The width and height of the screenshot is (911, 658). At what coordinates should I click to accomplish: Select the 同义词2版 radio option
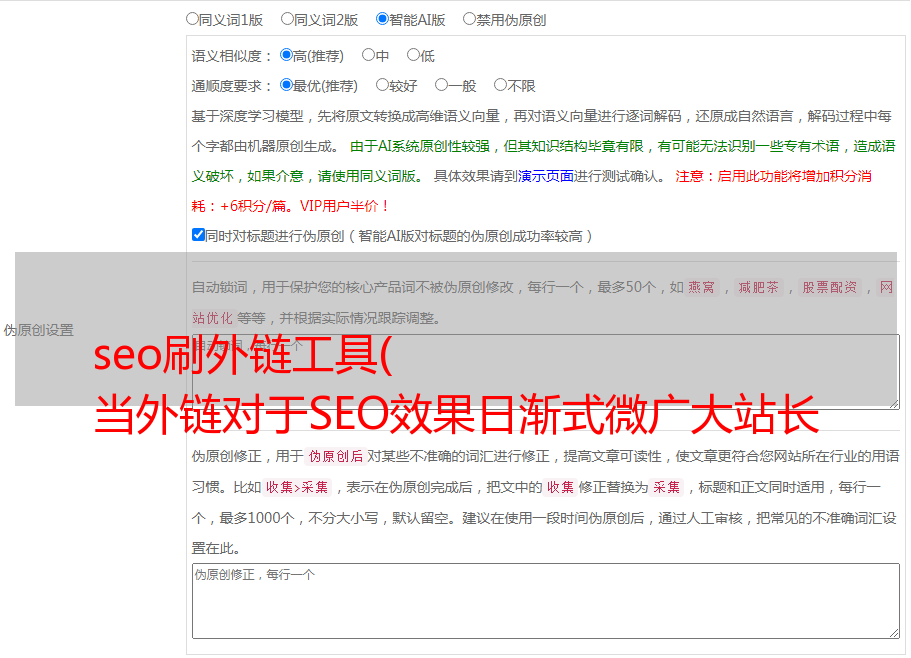[287, 19]
